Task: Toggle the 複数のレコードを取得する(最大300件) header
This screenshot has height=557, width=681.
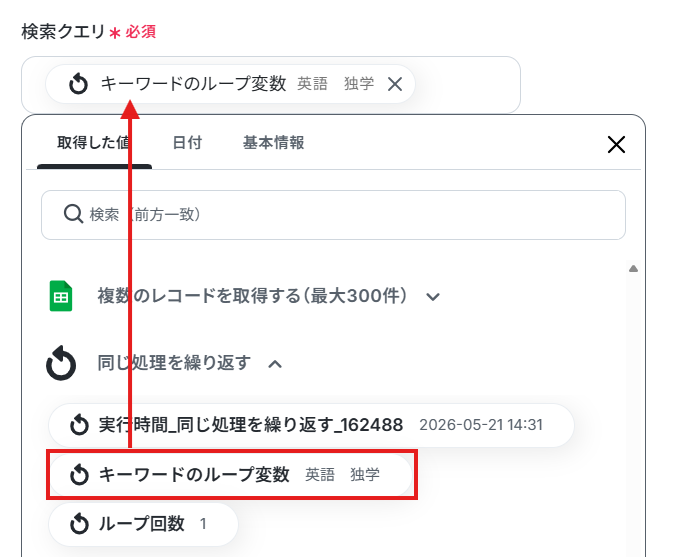Action: click(x=252, y=296)
